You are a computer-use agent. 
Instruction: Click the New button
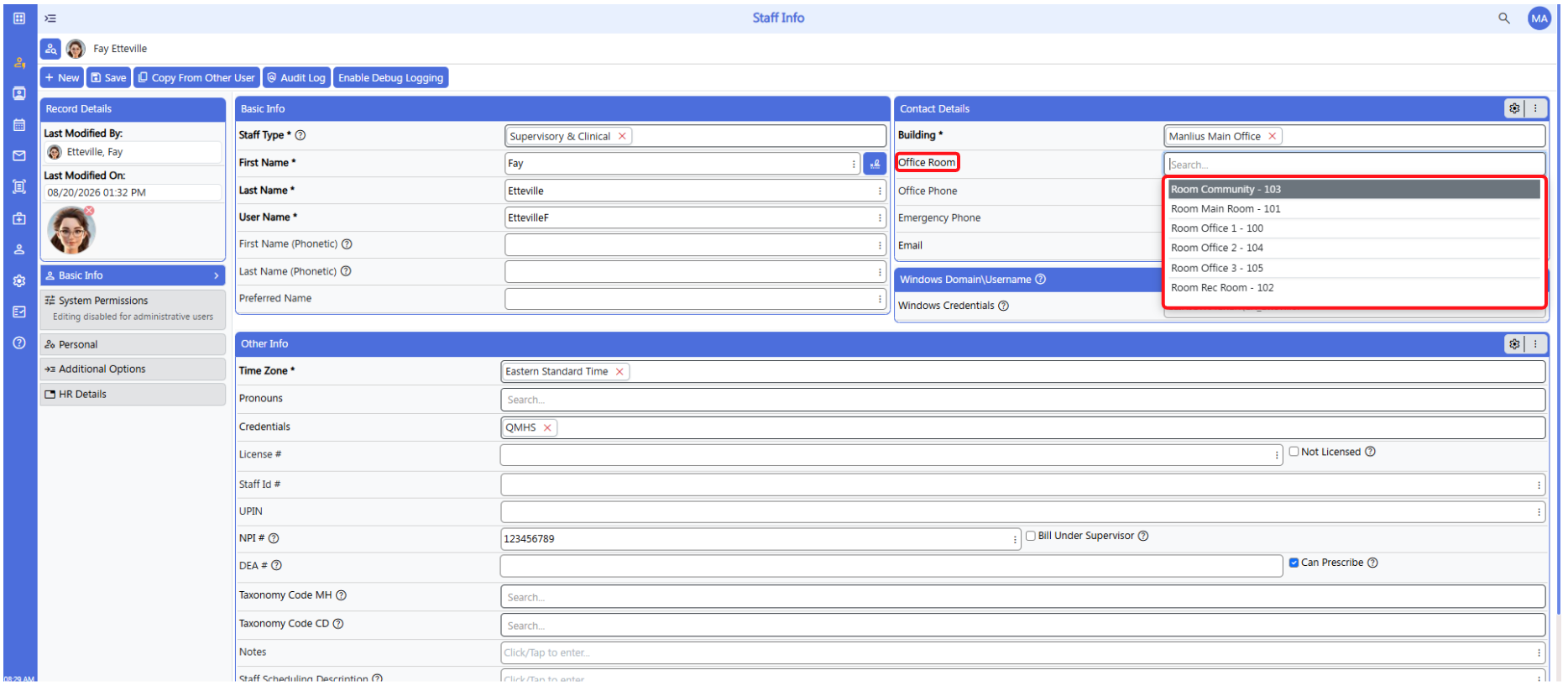pyautogui.click(x=62, y=77)
